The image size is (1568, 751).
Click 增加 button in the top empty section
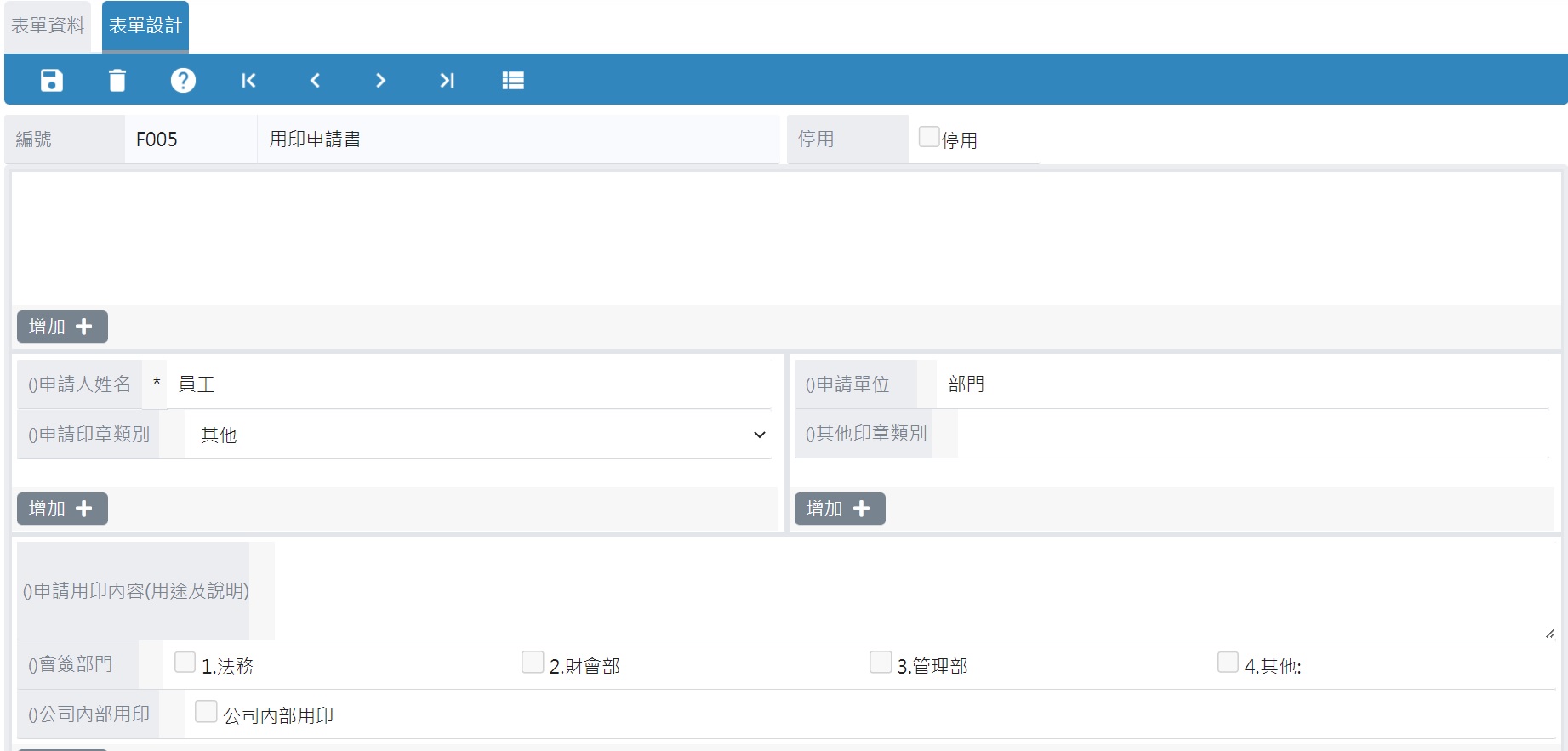[62, 327]
